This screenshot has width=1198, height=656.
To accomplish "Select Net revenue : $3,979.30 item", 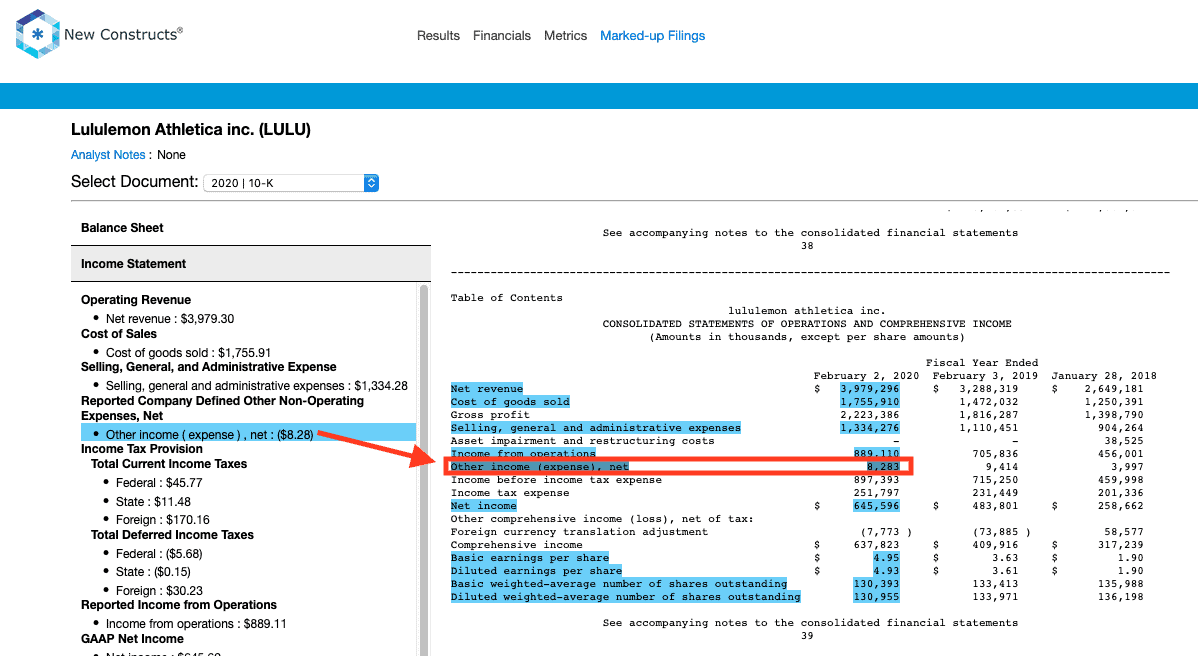I will click(x=170, y=319).
